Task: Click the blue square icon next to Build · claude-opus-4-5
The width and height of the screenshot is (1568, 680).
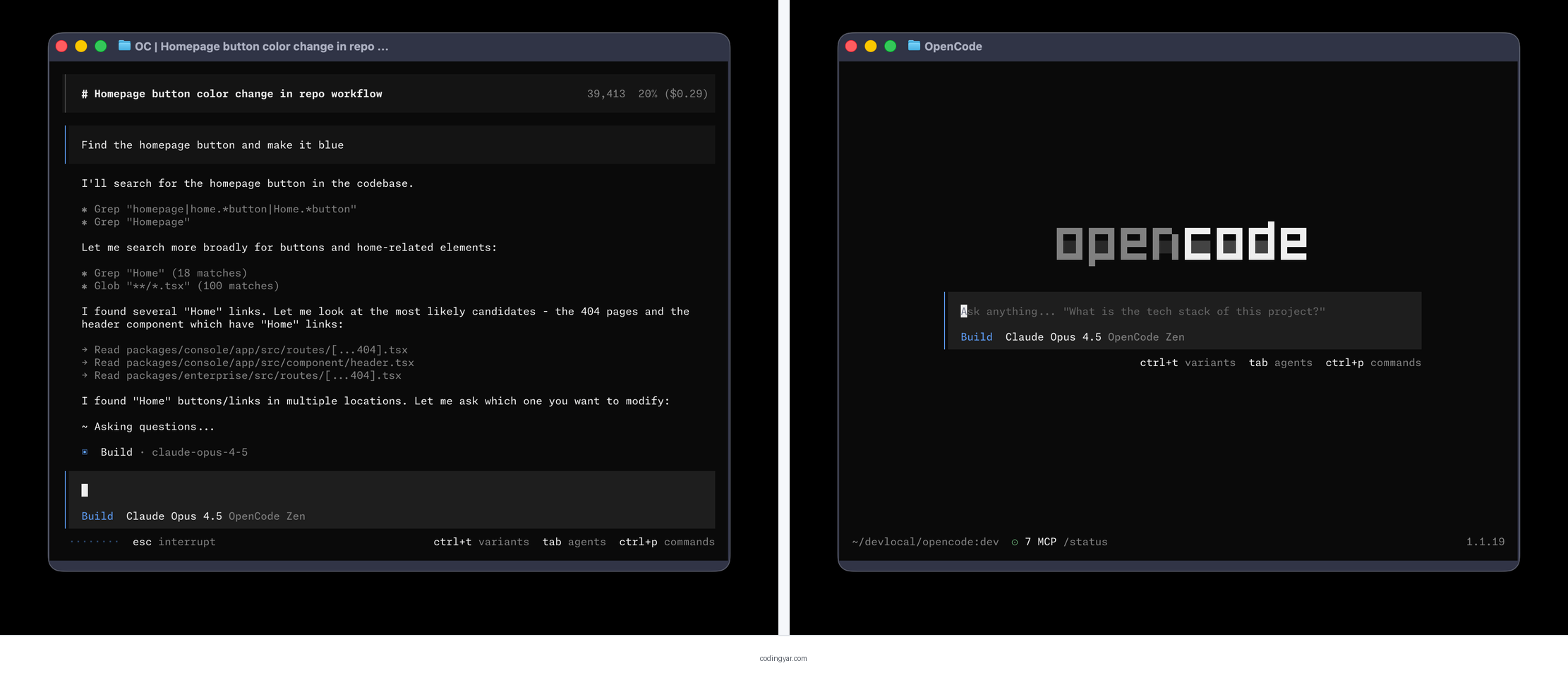Action: (85, 452)
